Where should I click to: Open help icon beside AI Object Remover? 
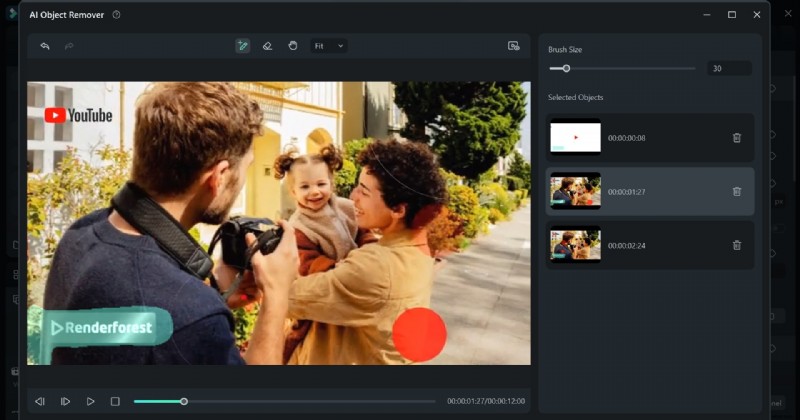click(117, 15)
